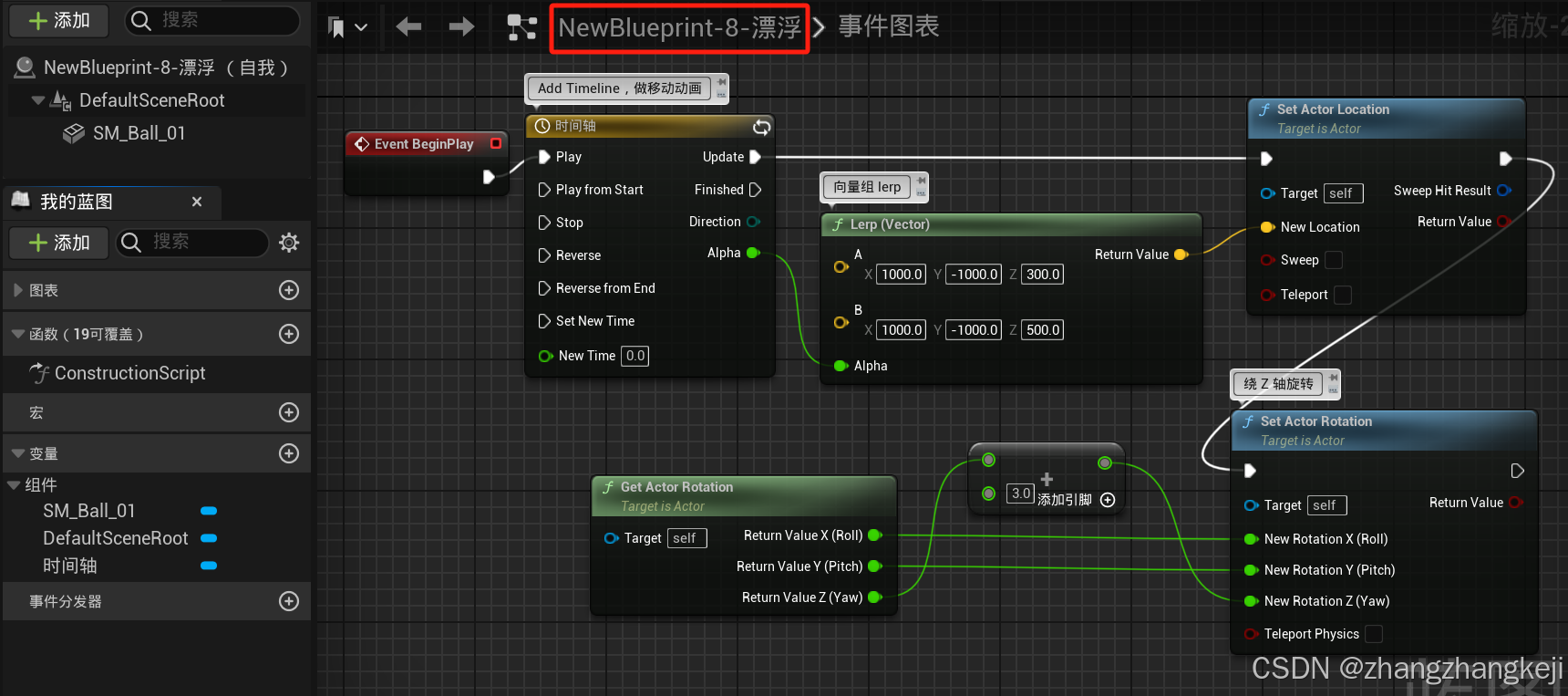Click color pill for SM_Ball_01 variable
The height and width of the screenshot is (696, 1568).
click(209, 511)
